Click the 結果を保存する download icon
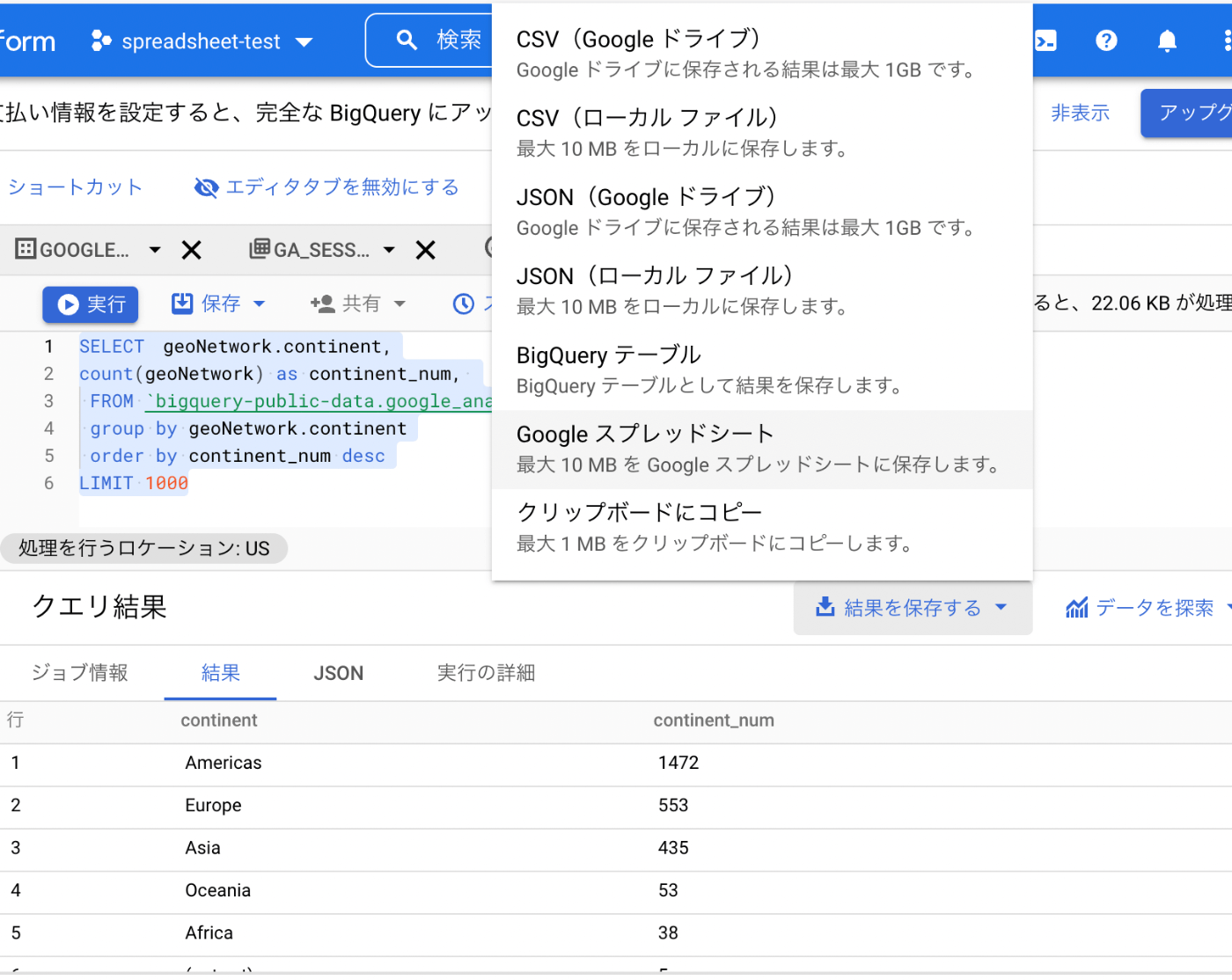Screen dimensions: 1232x980 [825, 607]
